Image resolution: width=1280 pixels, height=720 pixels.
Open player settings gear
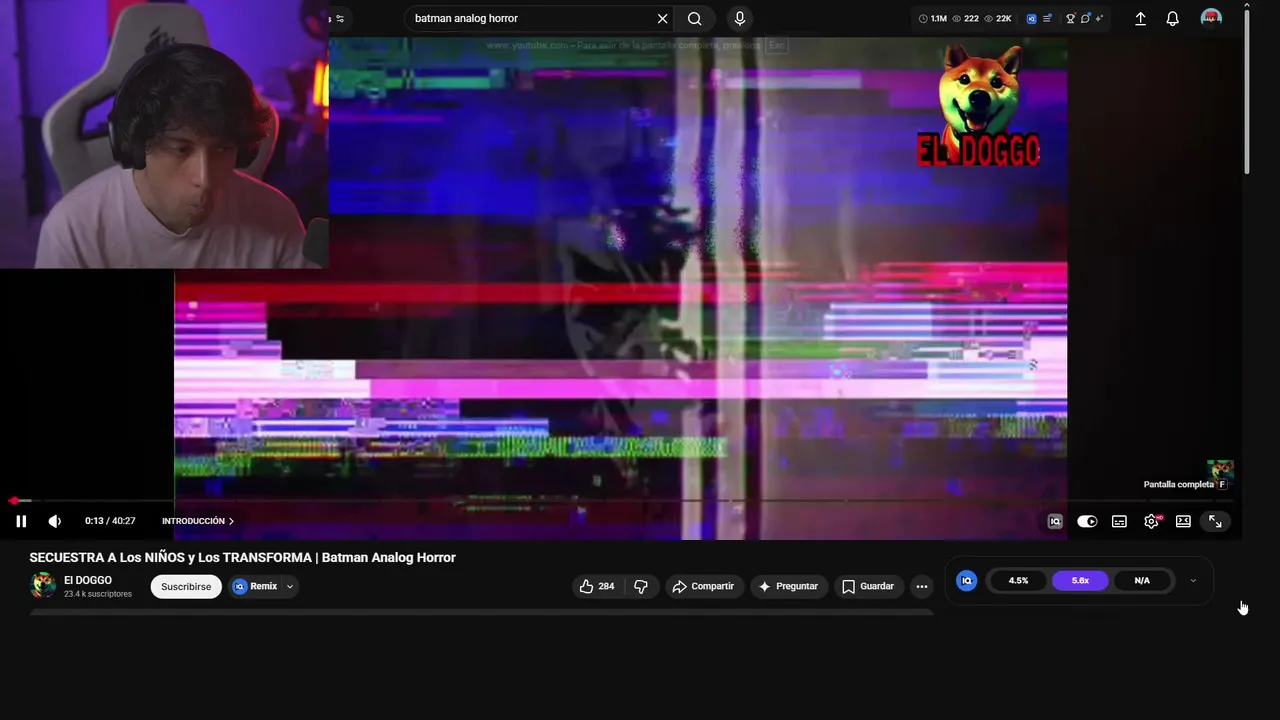(1152, 521)
